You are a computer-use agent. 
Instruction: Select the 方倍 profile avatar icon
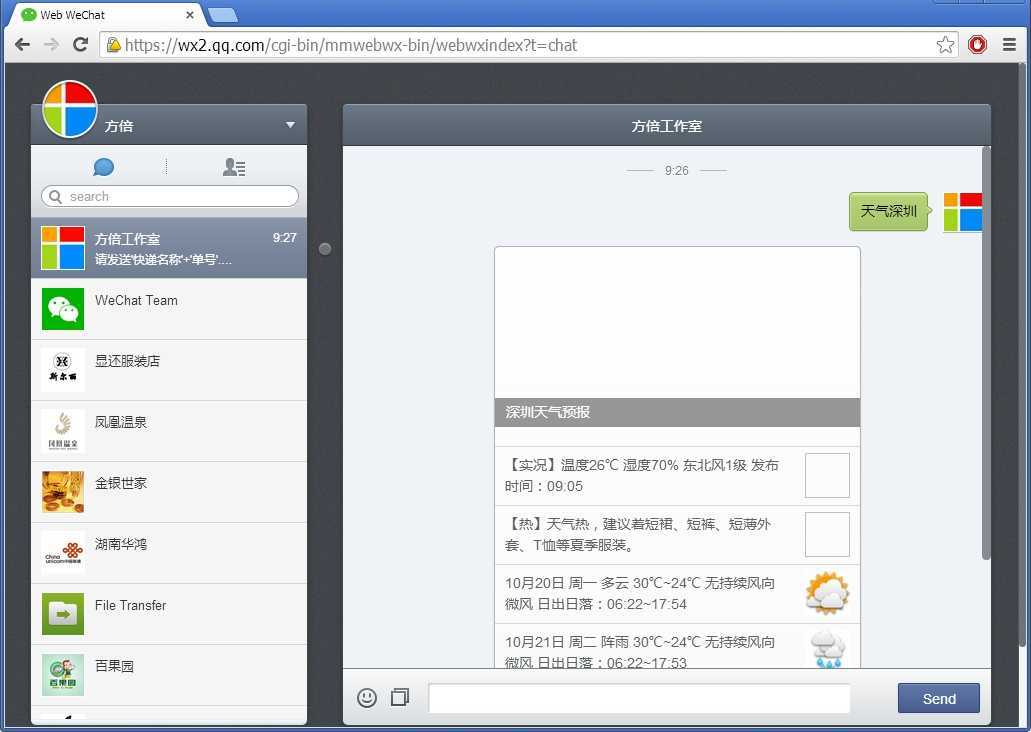[x=70, y=108]
